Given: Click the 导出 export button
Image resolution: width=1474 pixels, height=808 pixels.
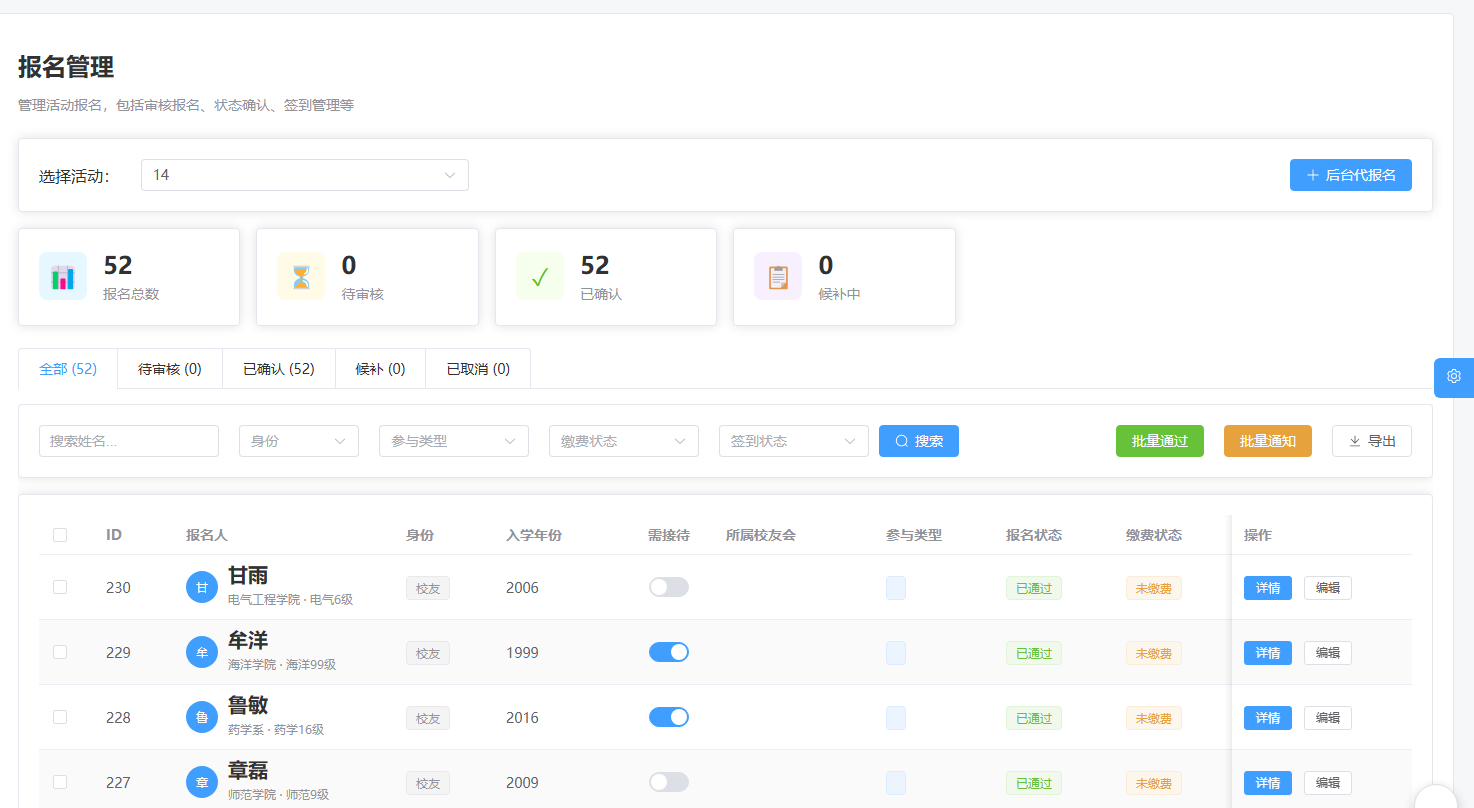Looking at the screenshot, I should point(1372,441).
